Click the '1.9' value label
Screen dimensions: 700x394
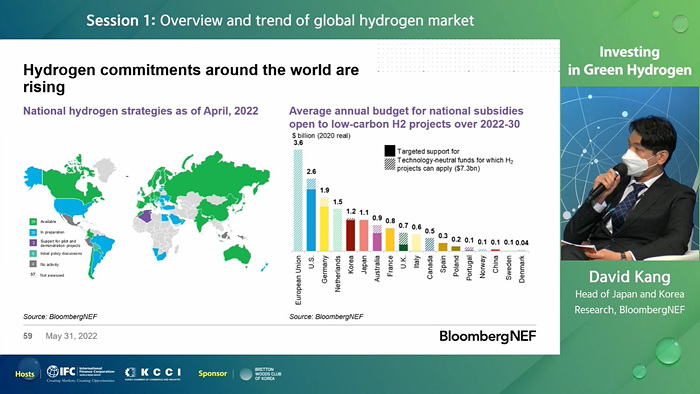point(325,190)
